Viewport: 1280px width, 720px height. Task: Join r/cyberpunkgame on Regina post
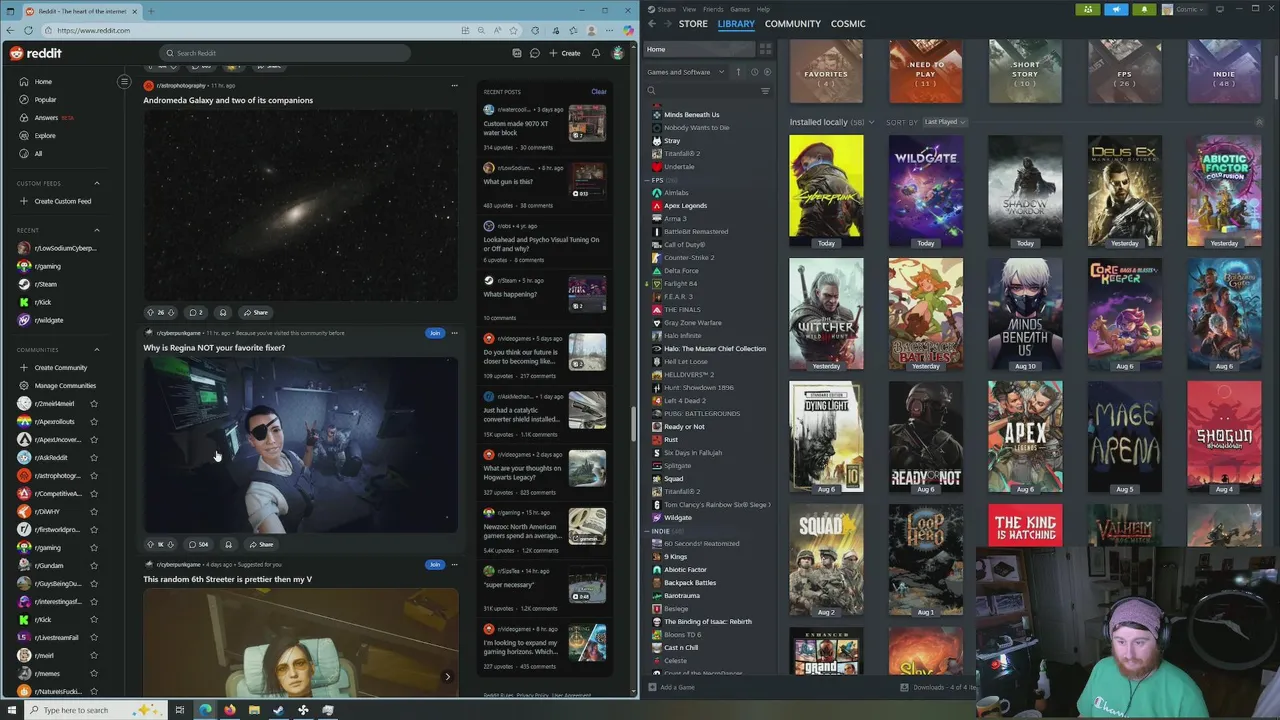click(434, 333)
